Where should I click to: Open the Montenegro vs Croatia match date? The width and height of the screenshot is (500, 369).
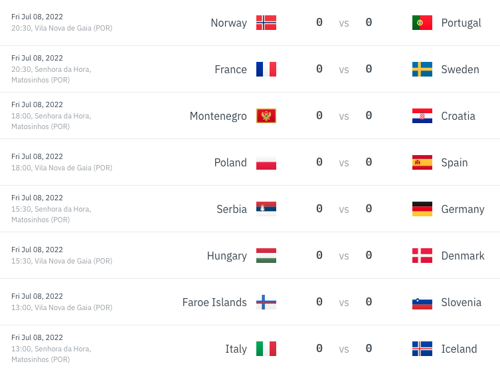pyautogui.click(x=37, y=105)
